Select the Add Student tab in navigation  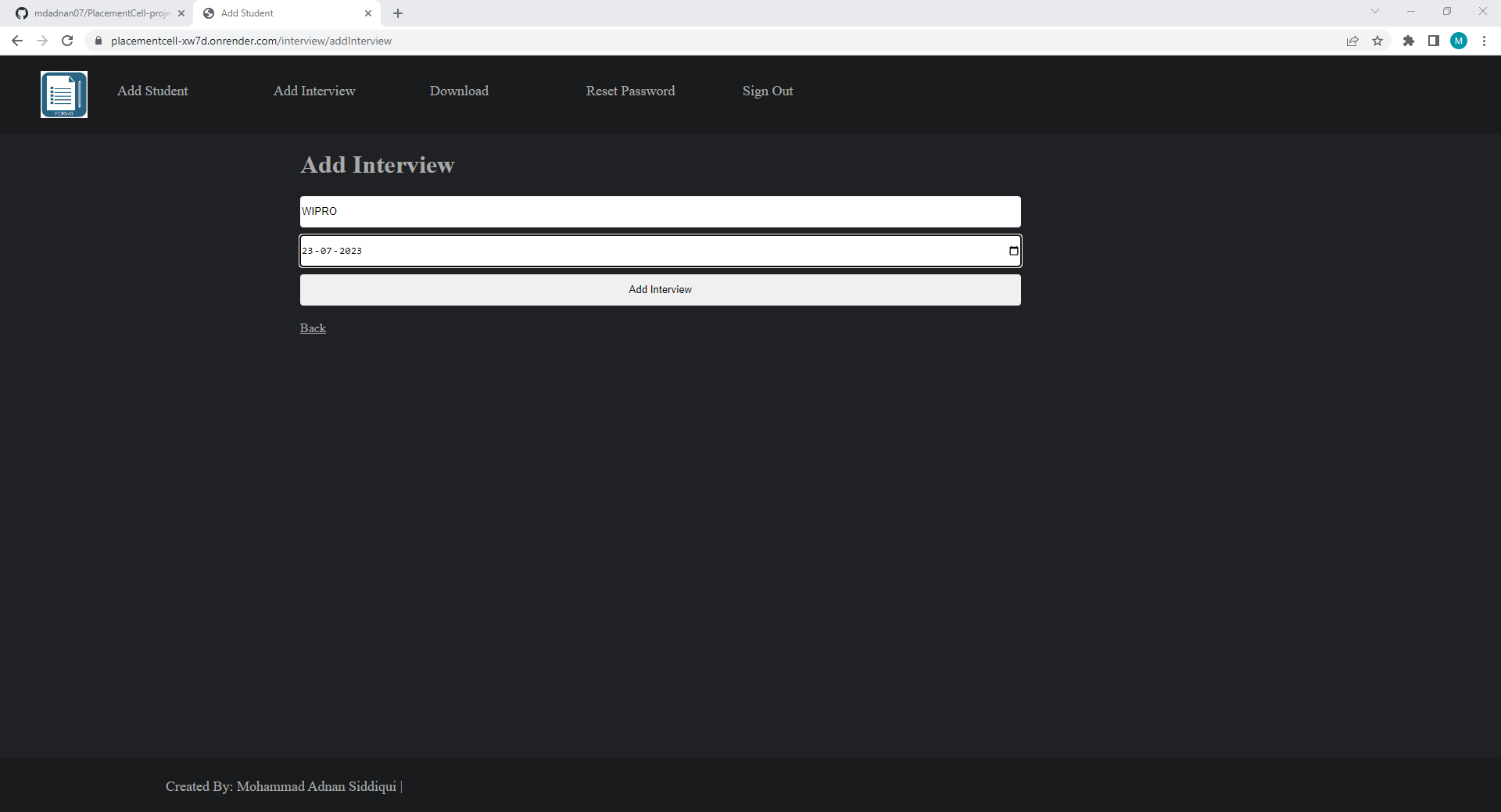tap(152, 91)
